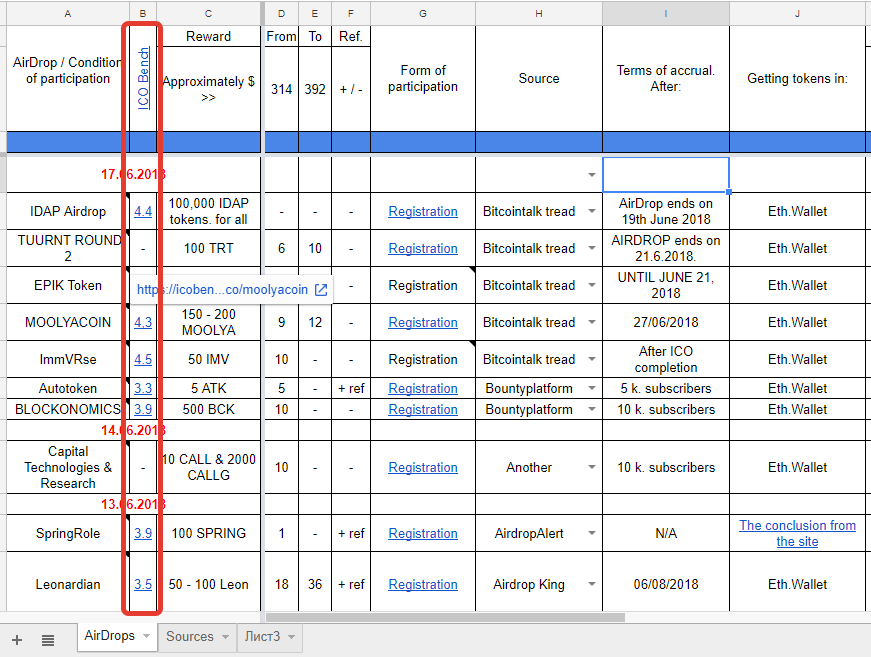Open Source dropdown in 17.06.2018 row

point(592,175)
